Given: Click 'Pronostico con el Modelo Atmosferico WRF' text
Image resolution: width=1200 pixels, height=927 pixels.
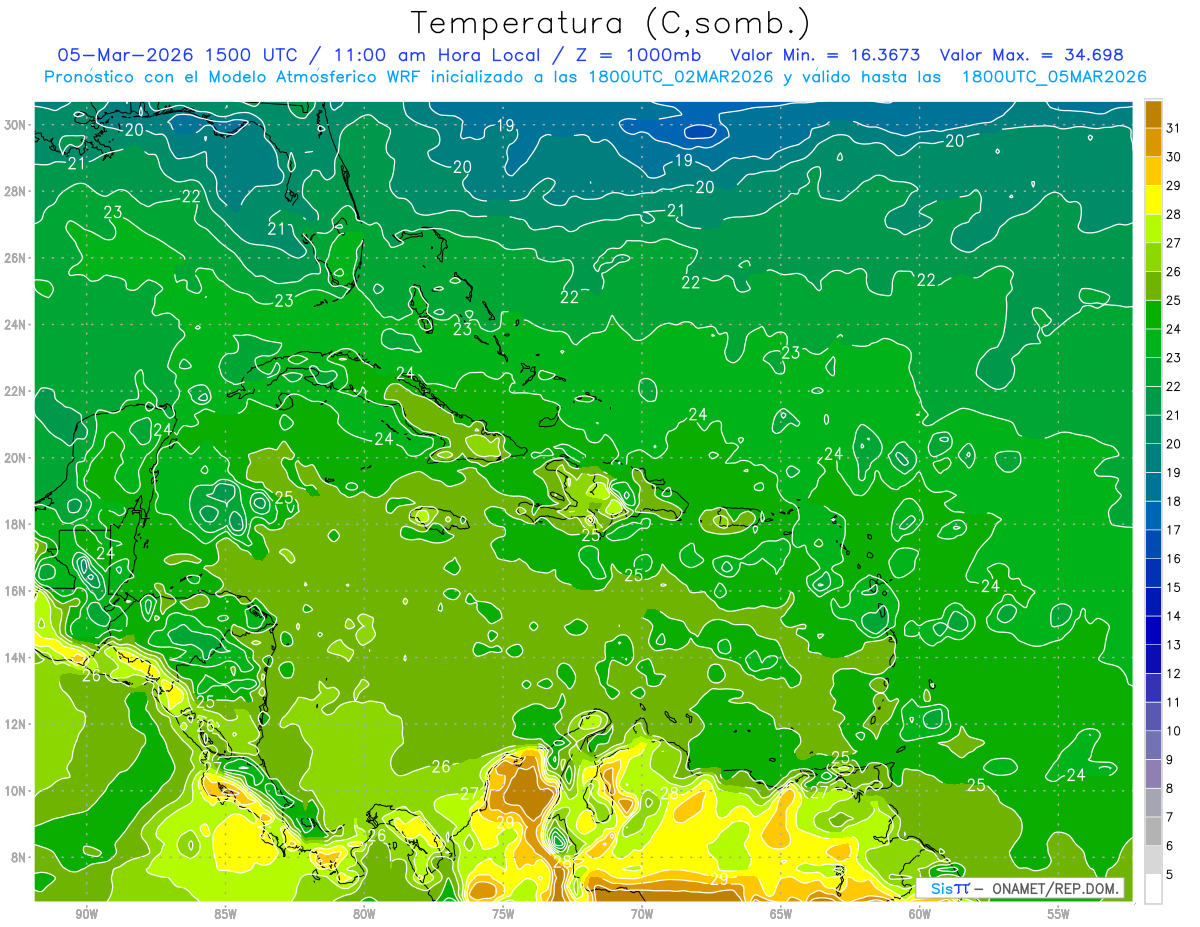Looking at the screenshot, I should pyautogui.click(x=233, y=77).
